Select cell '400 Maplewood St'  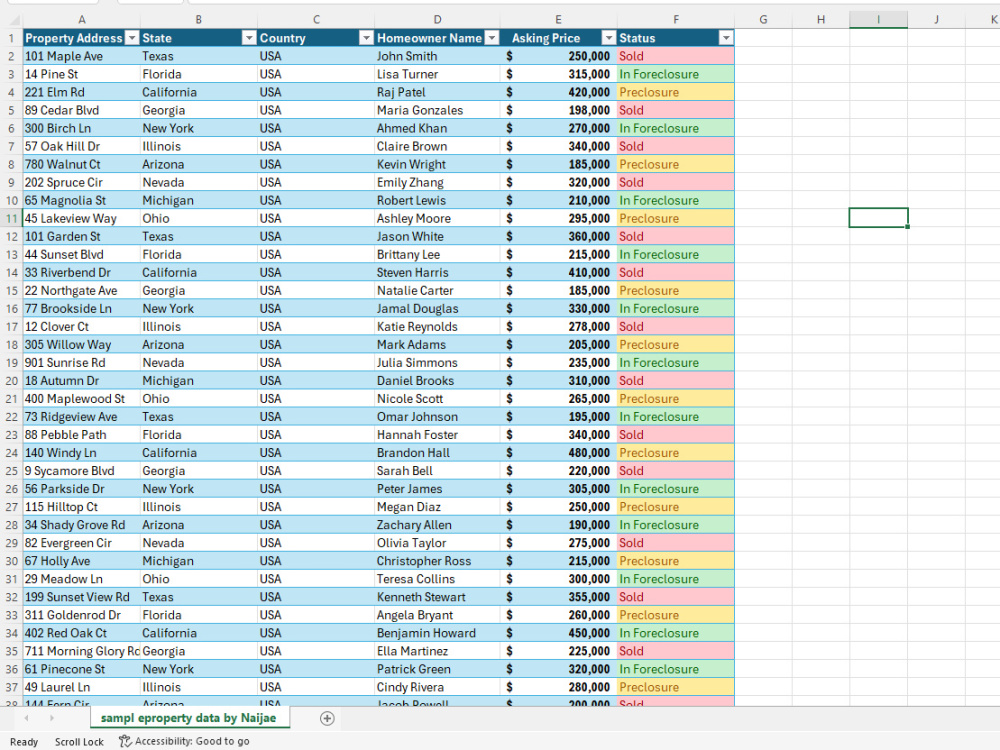coord(82,399)
